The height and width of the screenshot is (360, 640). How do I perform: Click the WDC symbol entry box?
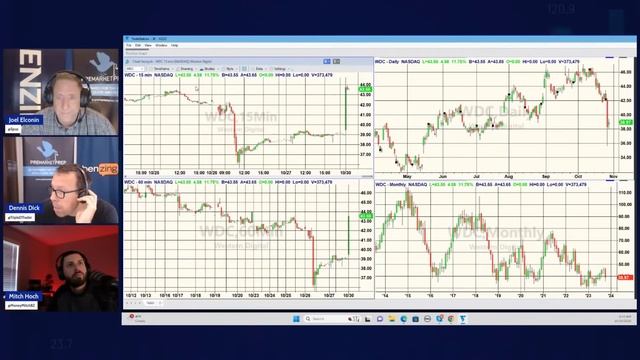(135, 69)
